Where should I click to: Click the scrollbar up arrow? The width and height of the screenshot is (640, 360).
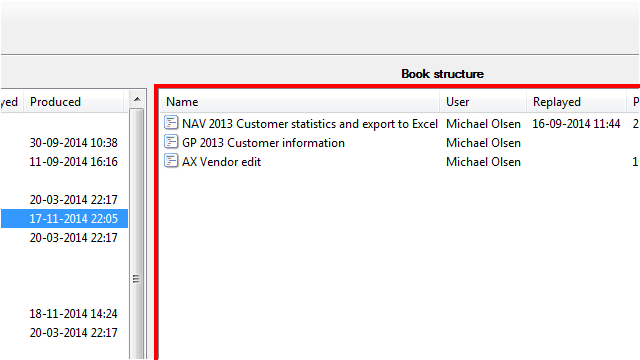click(137, 99)
